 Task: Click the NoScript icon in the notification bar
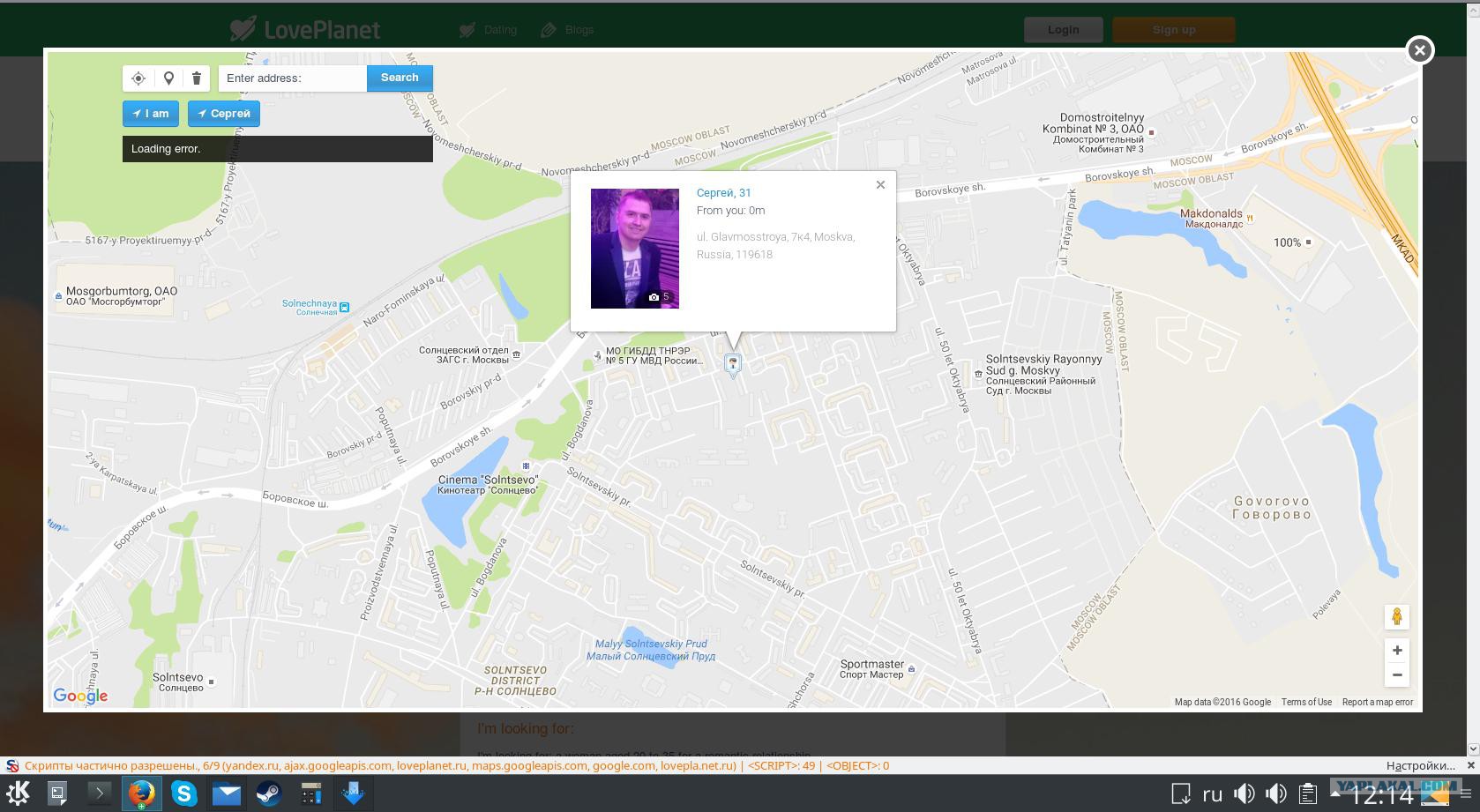[x=12, y=766]
